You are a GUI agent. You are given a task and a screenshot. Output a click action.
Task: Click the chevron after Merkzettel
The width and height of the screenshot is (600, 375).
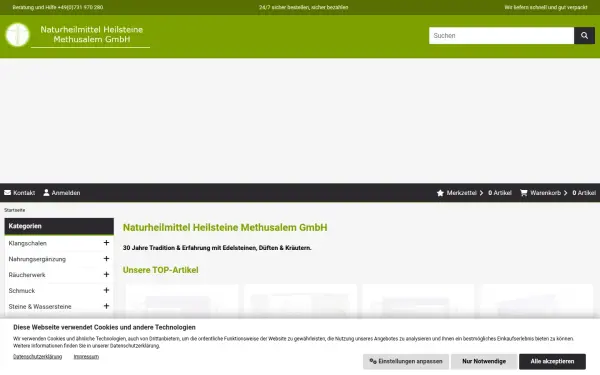(481, 193)
